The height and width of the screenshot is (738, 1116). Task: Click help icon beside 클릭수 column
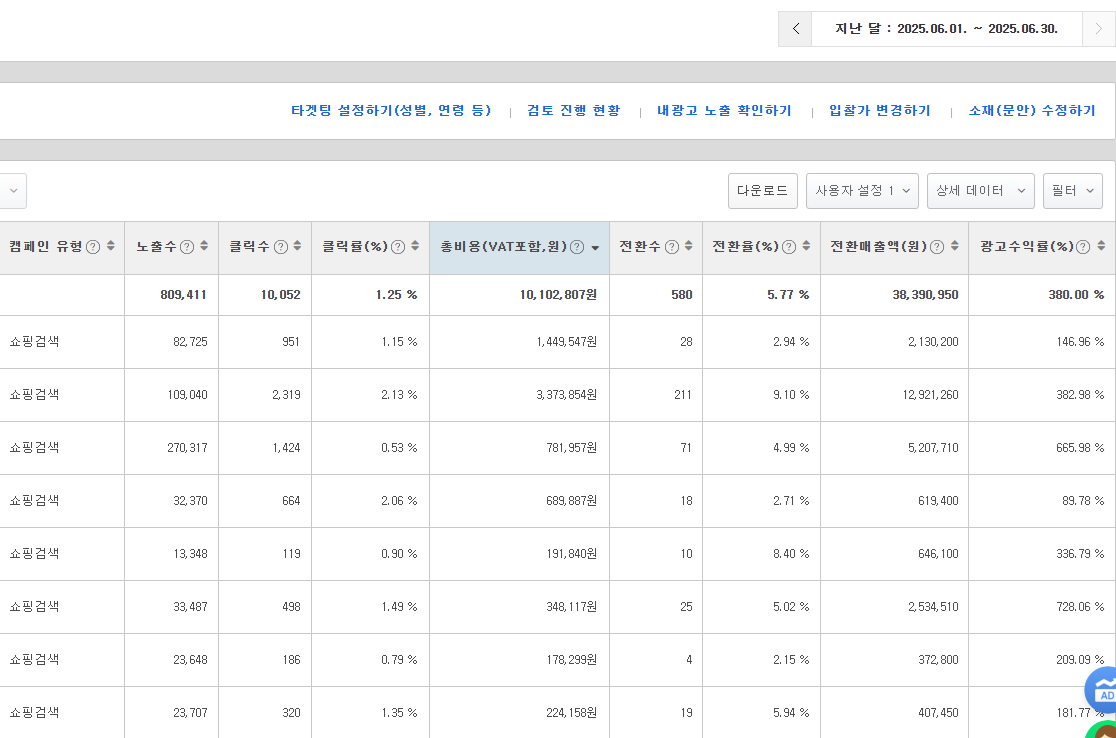tap(281, 247)
